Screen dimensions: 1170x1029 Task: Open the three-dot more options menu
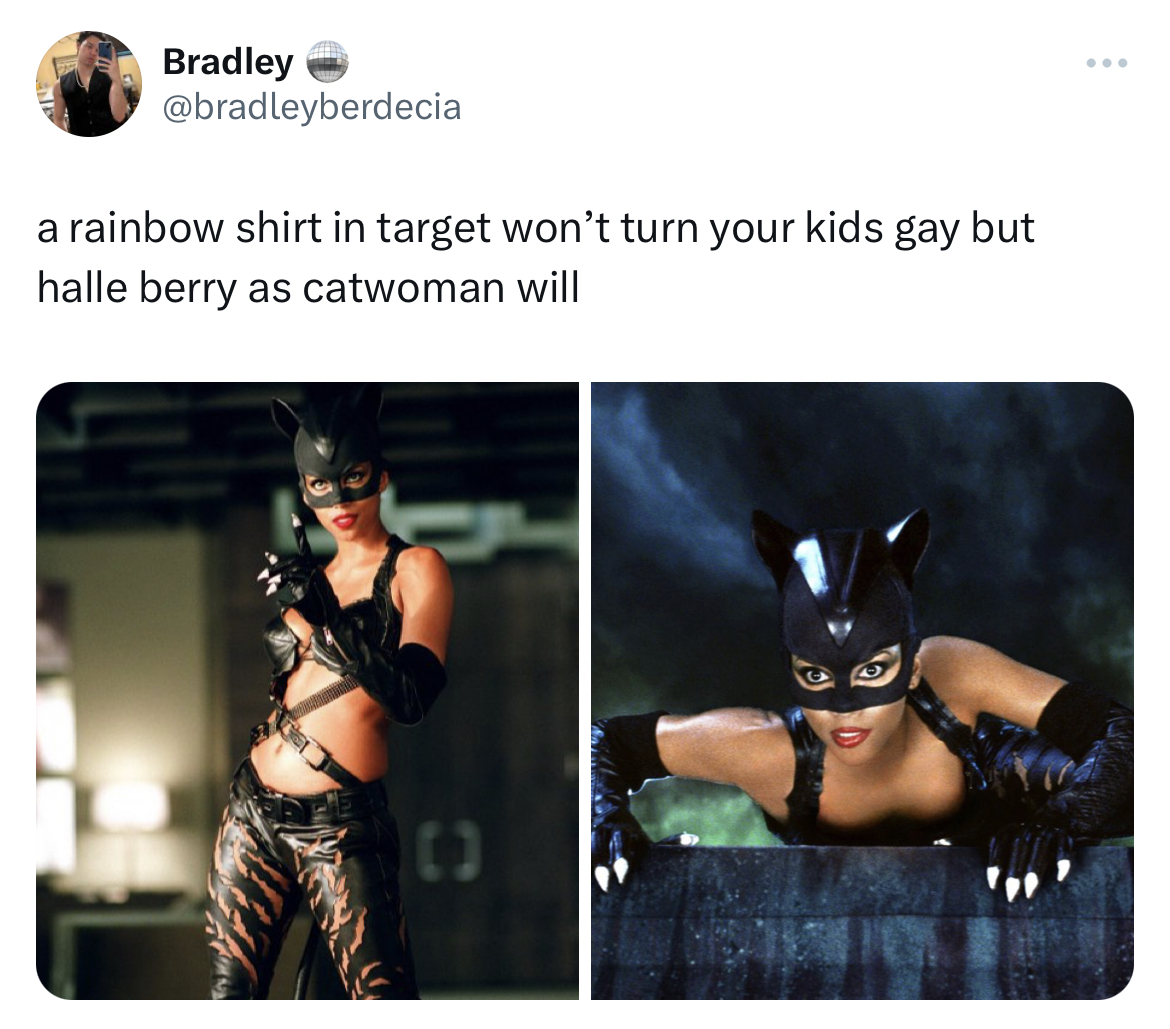coord(1107,63)
